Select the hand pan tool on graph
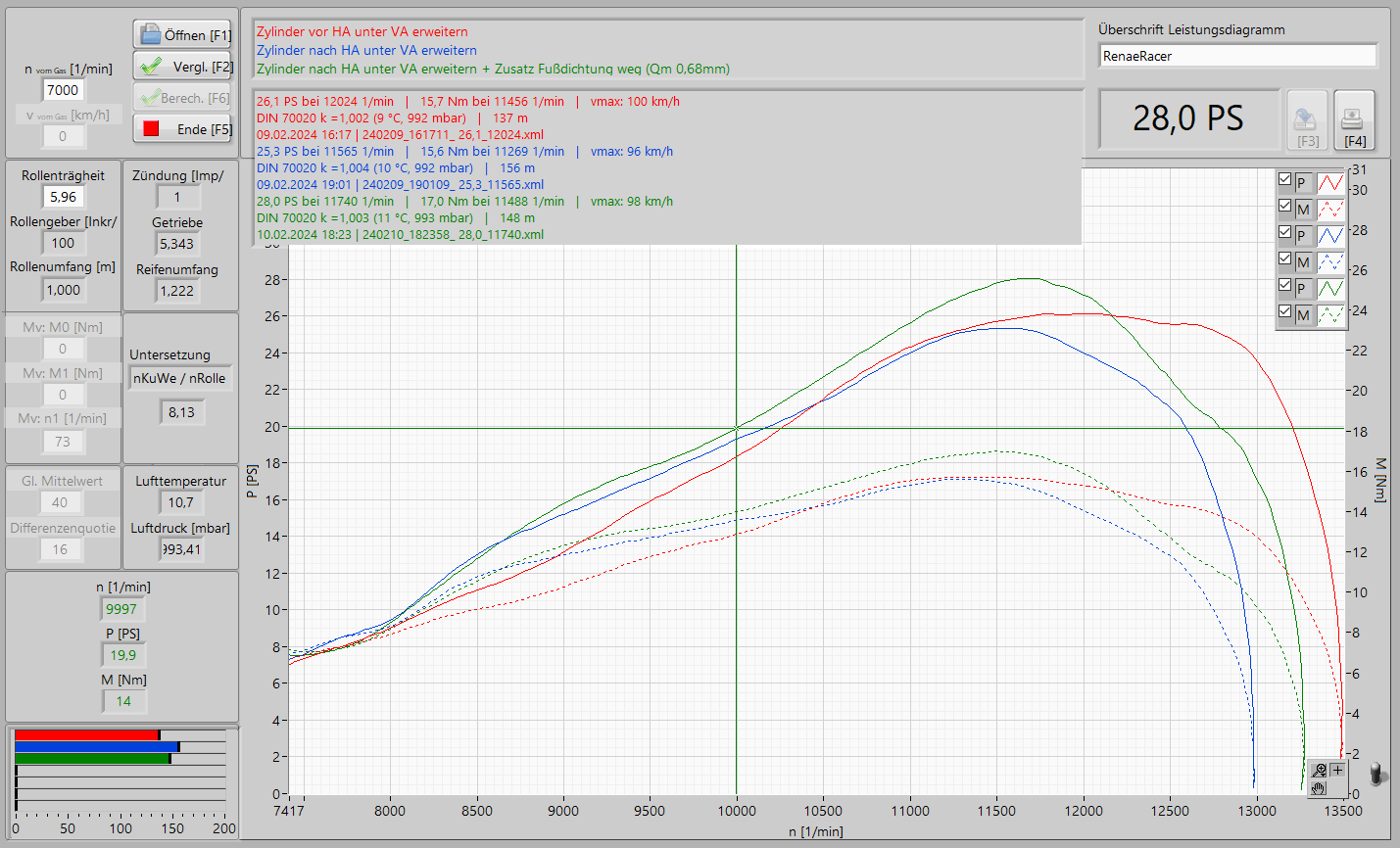 (1320, 788)
